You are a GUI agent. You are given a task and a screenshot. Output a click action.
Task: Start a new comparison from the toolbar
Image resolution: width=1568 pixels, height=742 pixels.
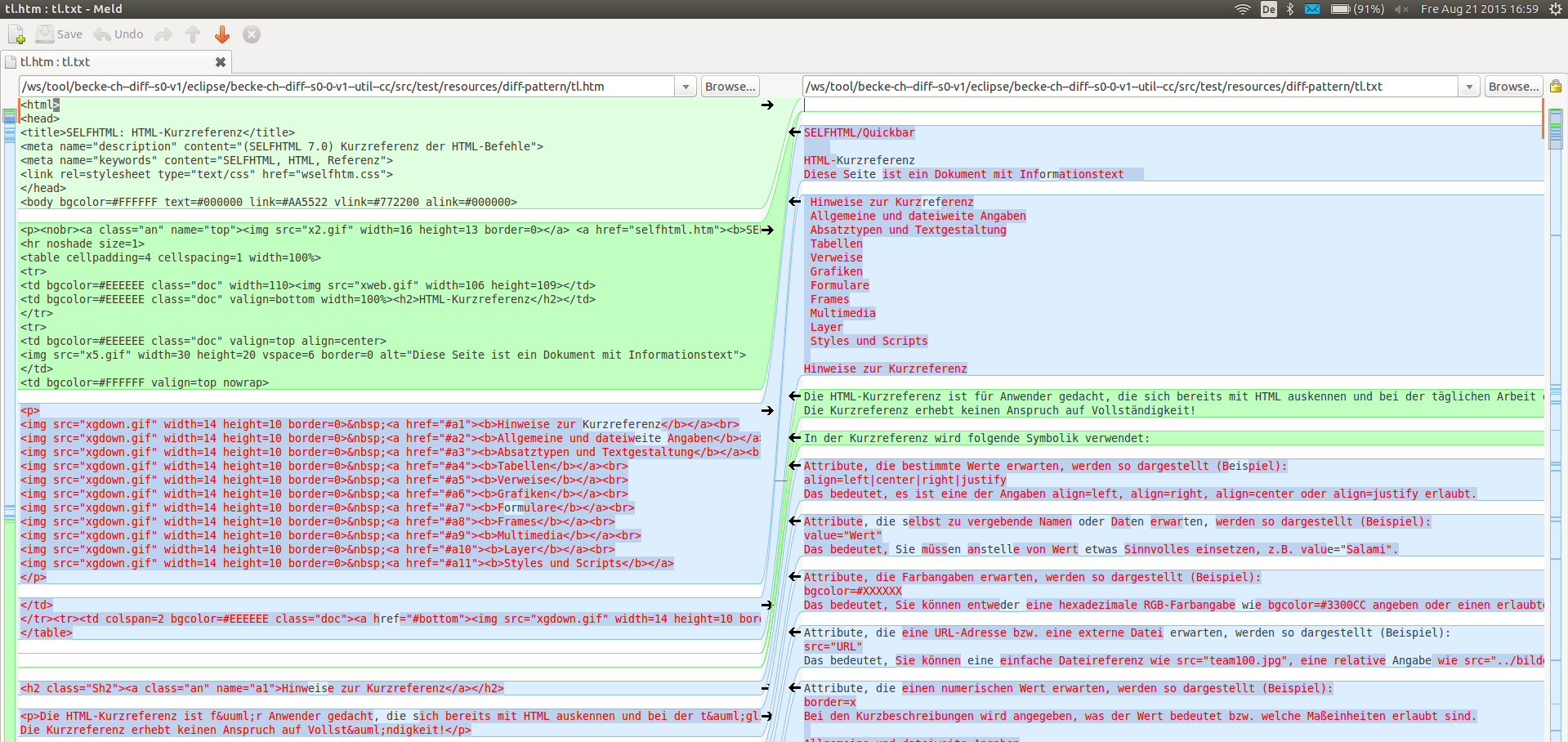(16, 34)
